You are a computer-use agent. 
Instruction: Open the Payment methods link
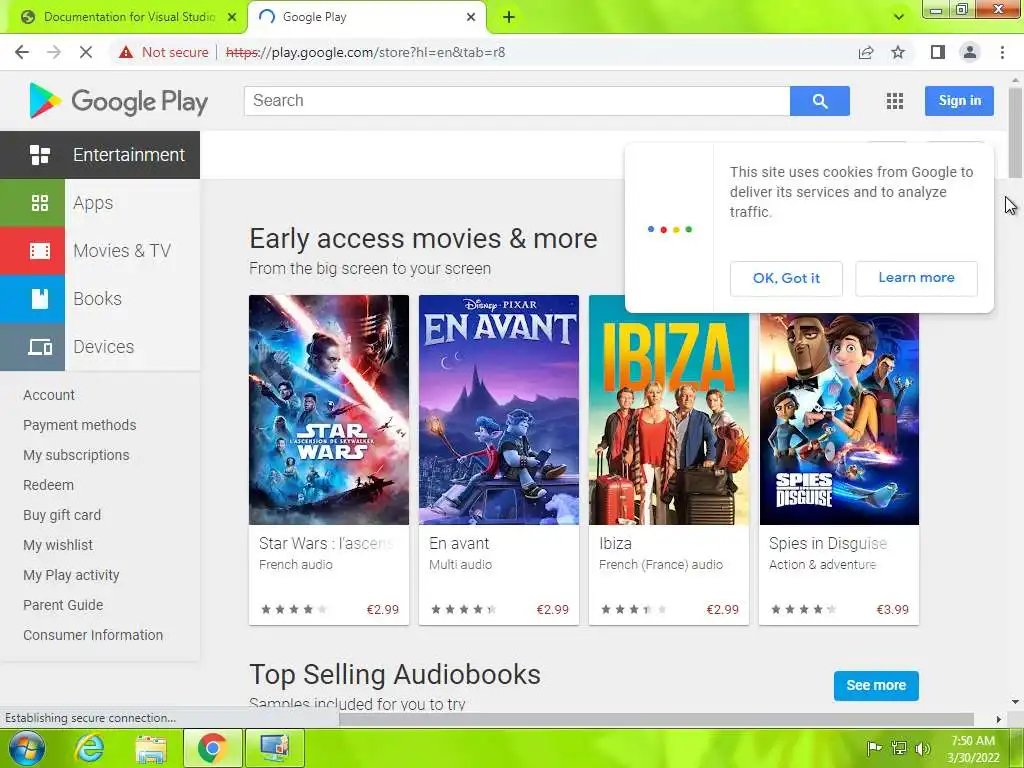pyautogui.click(x=80, y=425)
